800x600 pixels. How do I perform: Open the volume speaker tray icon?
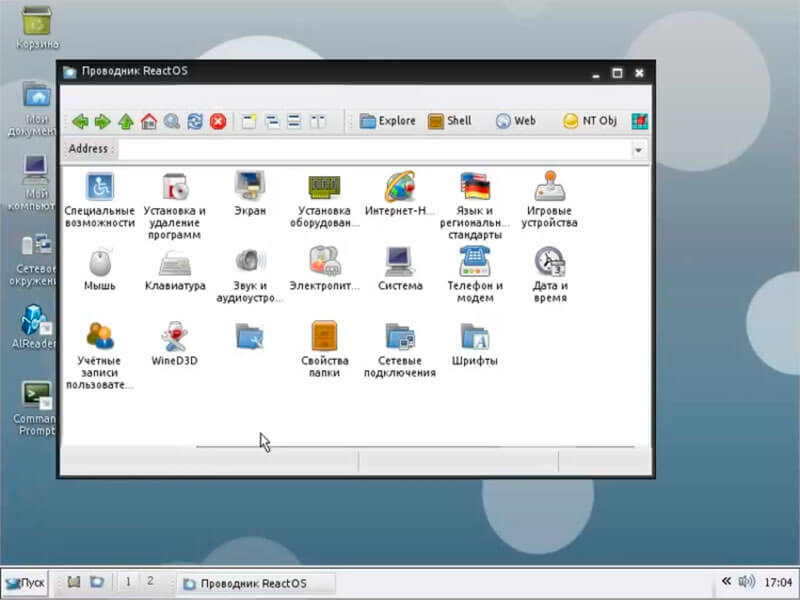[746, 581]
